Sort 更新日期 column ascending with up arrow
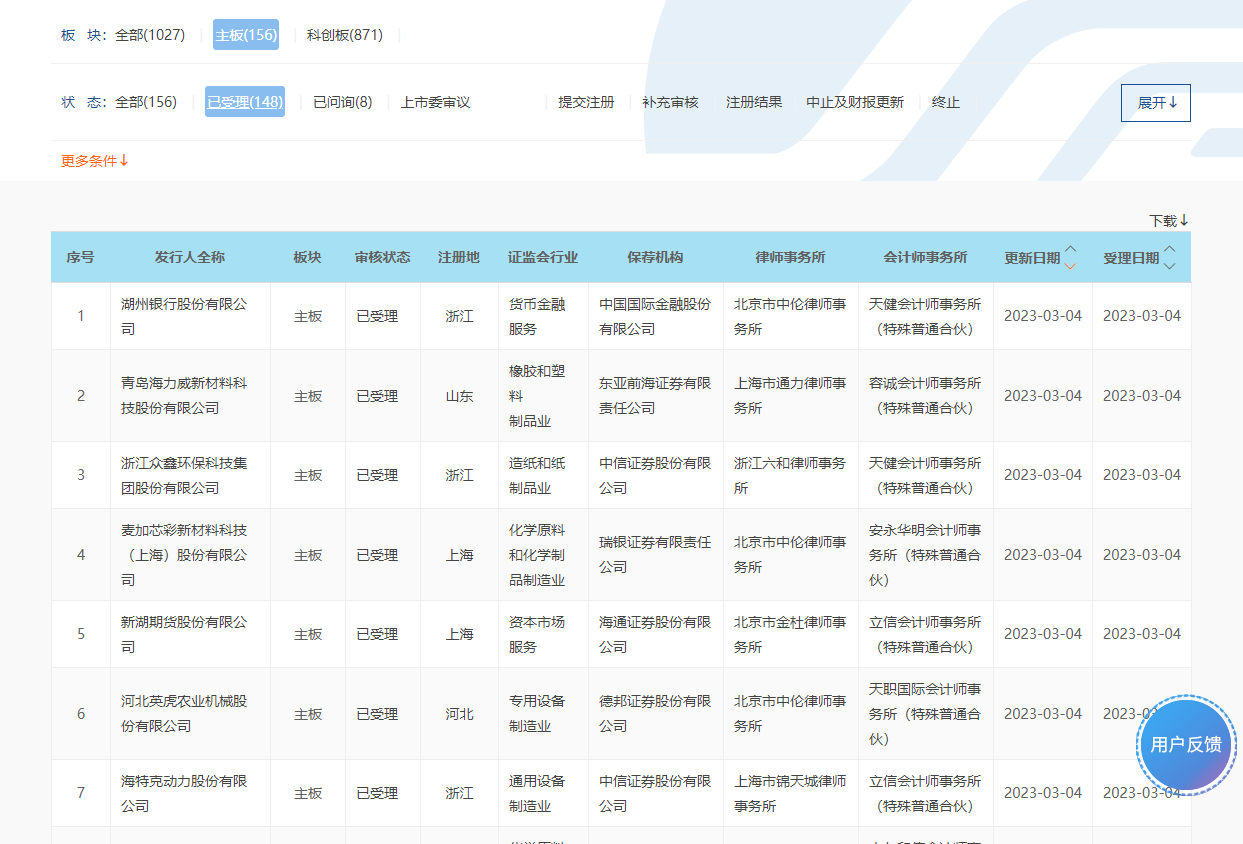 (1070, 249)
